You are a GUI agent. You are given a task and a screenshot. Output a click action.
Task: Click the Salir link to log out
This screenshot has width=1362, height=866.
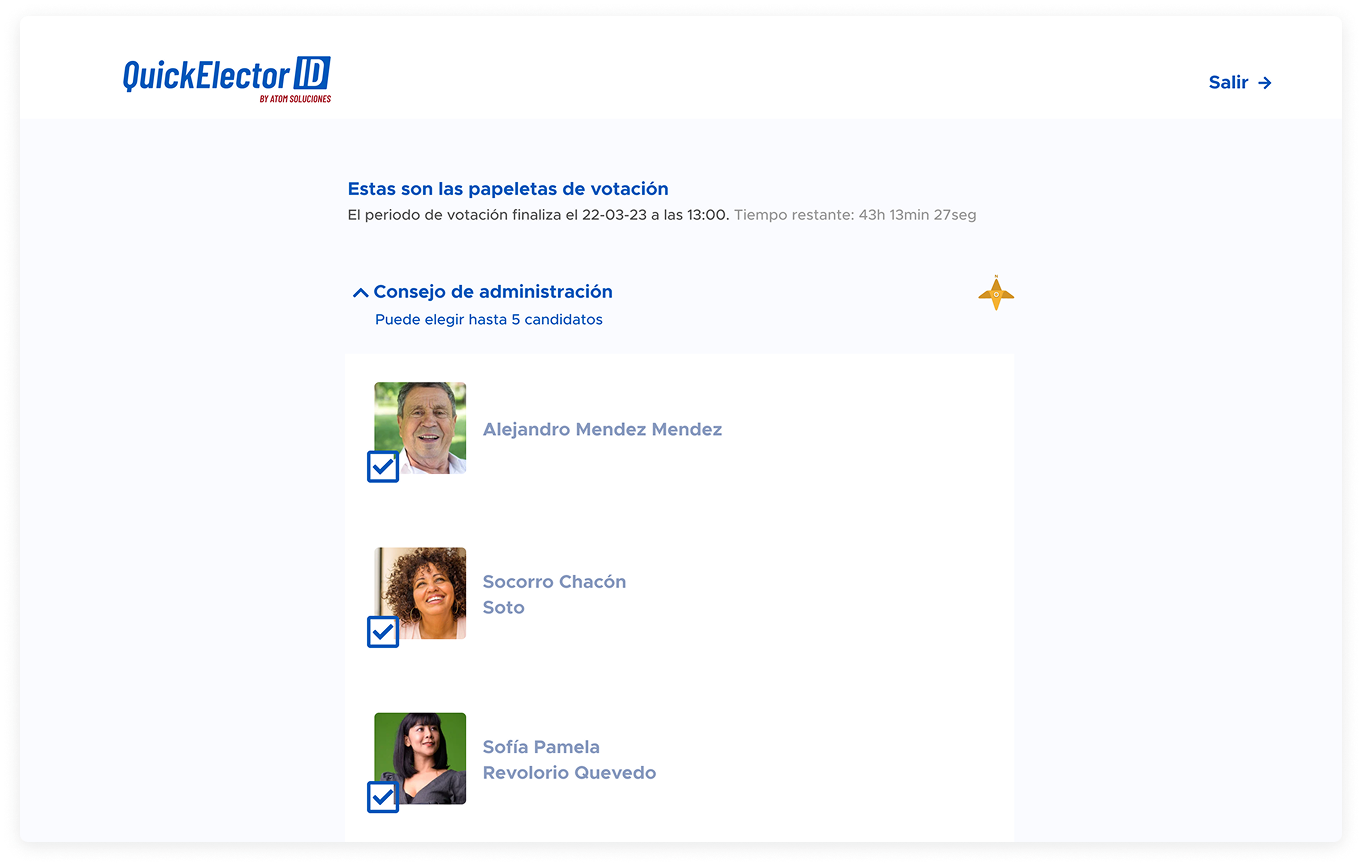1228,83
